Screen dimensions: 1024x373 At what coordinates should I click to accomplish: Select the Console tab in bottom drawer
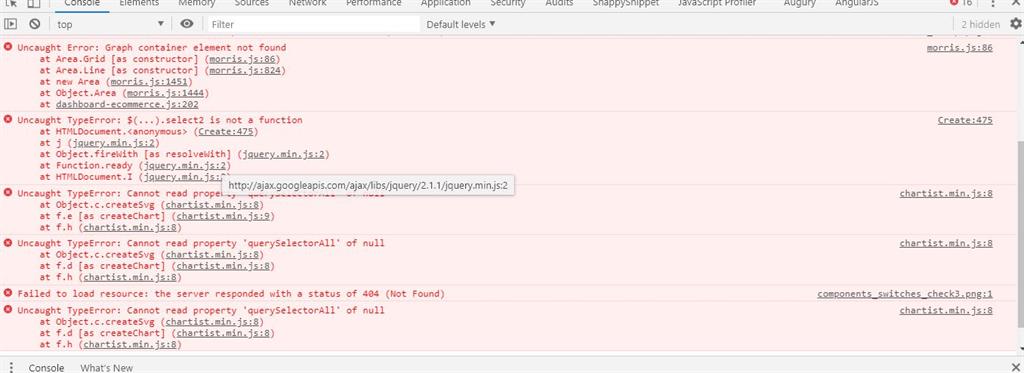pos(46,368)
